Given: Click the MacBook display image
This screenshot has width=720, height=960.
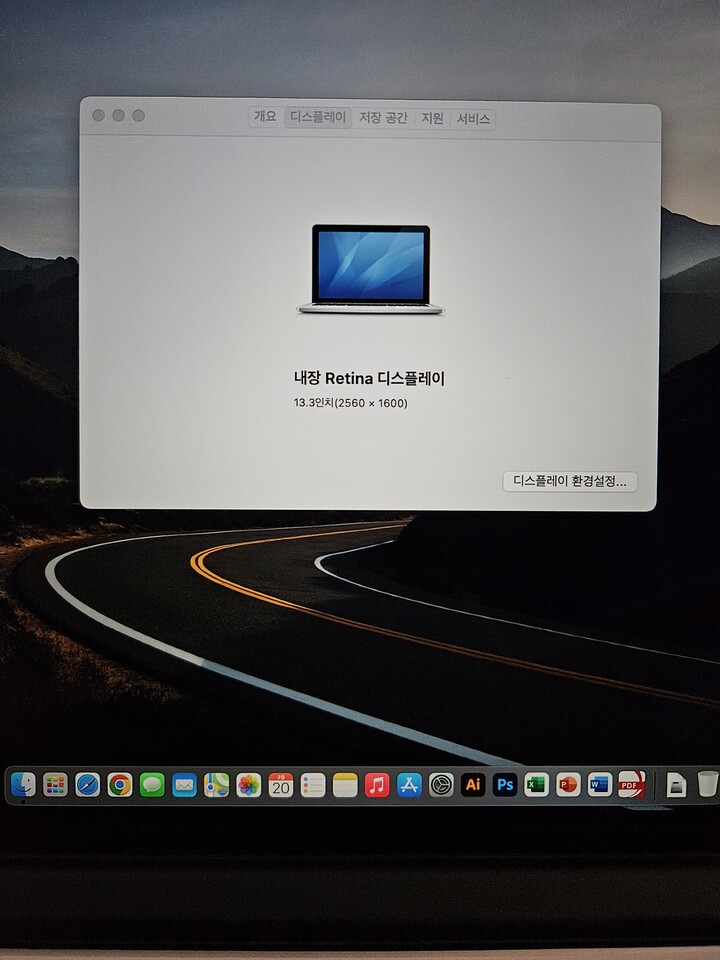Looking at the screenshot, I should pyautogui.click(x=370, y=269).
